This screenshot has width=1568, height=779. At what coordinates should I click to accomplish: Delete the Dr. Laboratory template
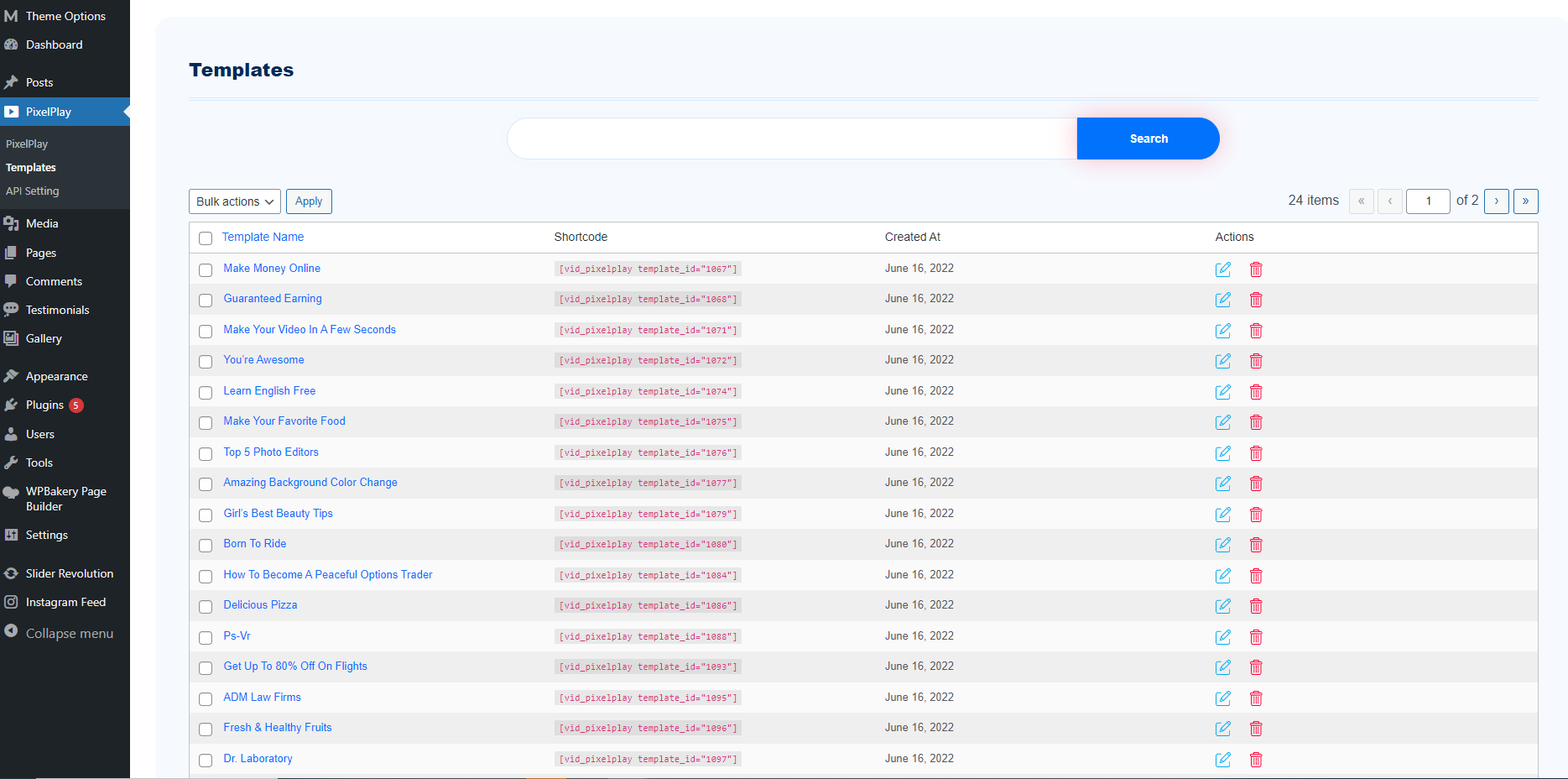1256,760
